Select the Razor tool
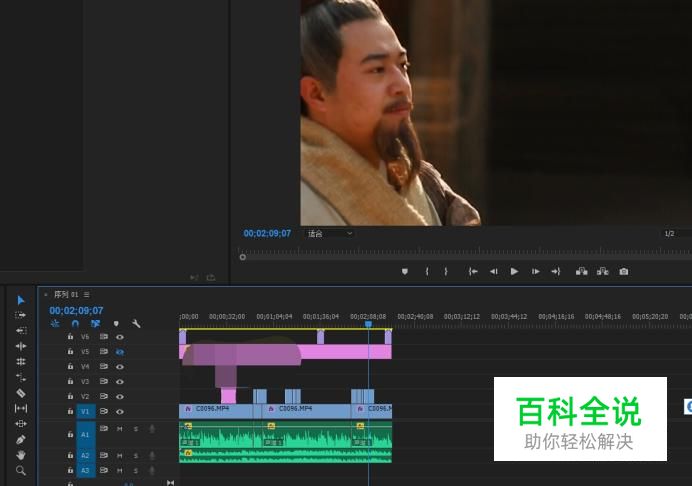Screen dimensions: 692x486 click(x=21, y=393)
